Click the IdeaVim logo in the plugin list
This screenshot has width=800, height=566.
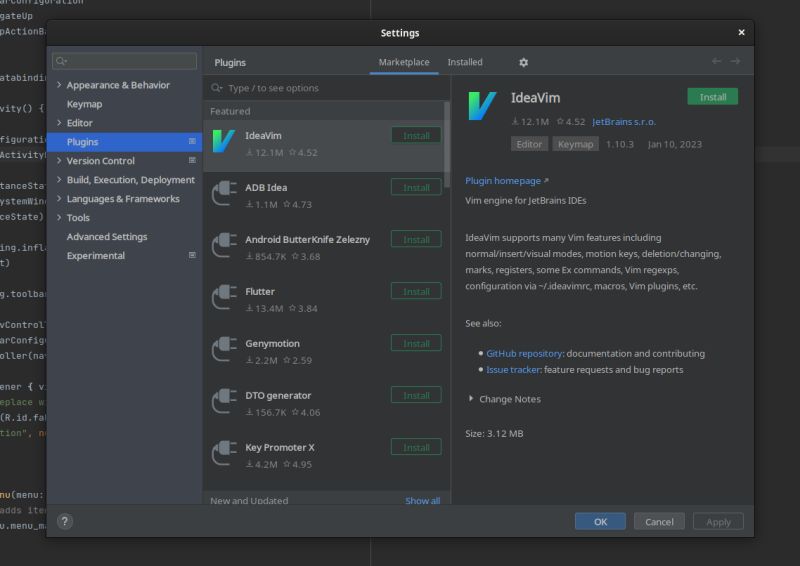223,141
